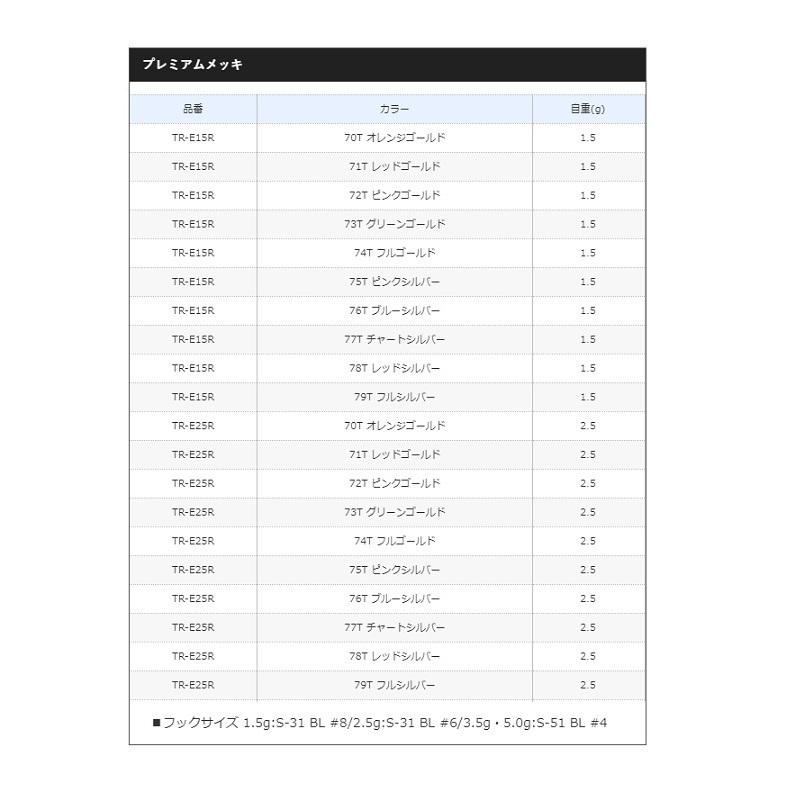Click 79T フルシルバー in the 1.5g group
This screenshot has height=800, width=800.
click(x=394, y=397)
